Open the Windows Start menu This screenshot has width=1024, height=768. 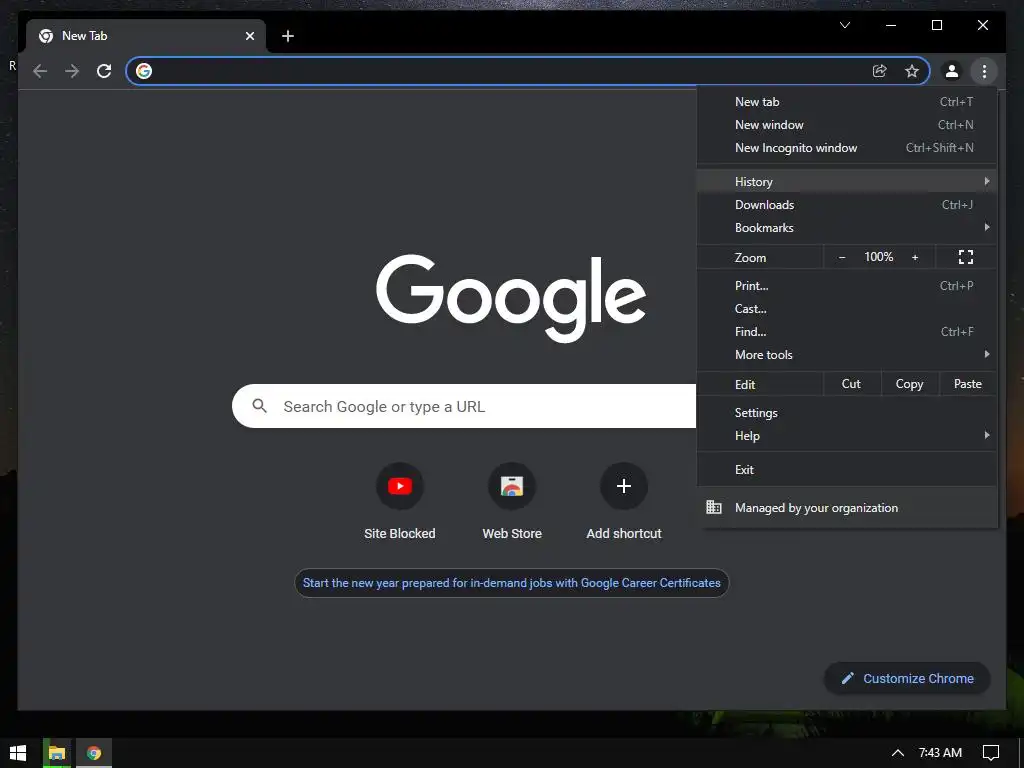click(x=18, y=753)
